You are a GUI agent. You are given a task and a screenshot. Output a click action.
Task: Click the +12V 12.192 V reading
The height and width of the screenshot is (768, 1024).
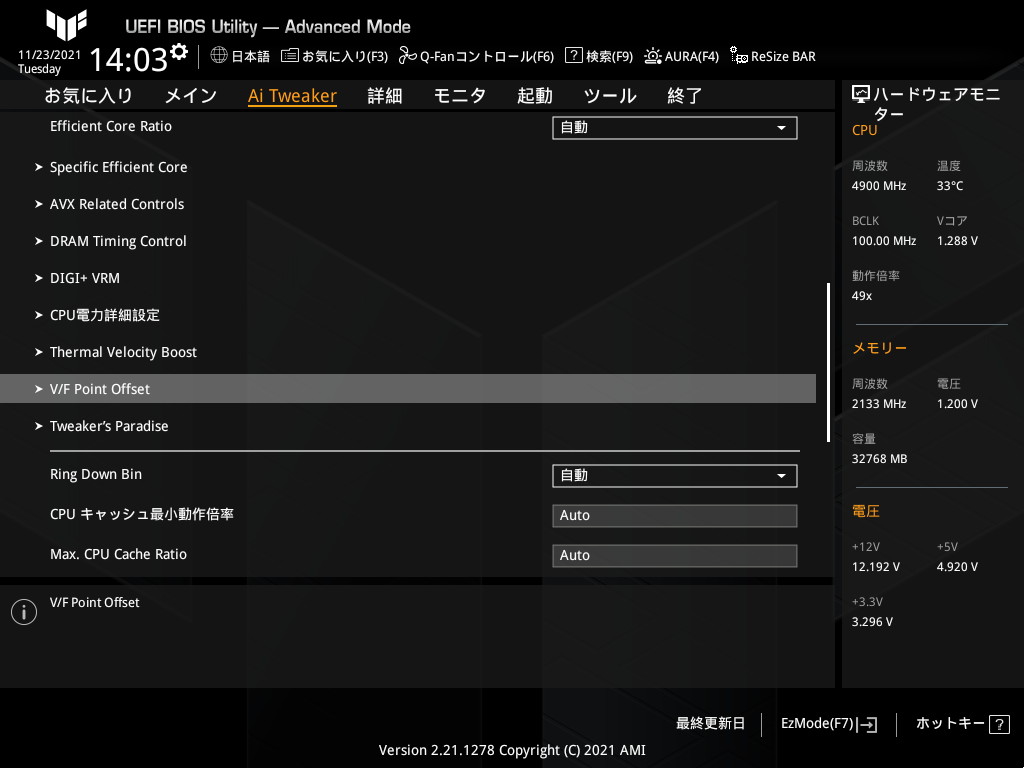[875, 567]
